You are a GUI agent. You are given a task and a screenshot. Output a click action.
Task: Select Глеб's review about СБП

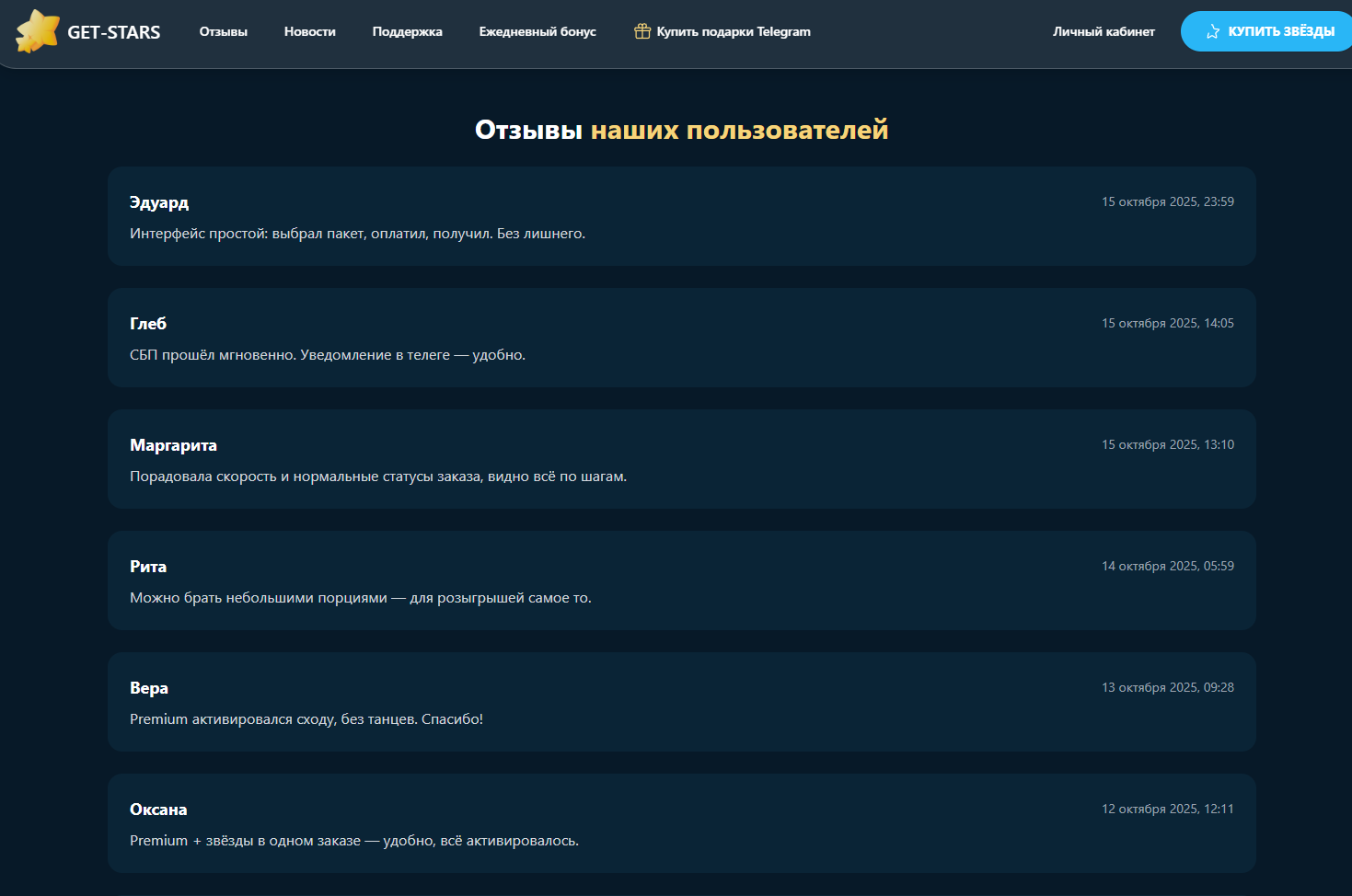click(x=681, y=338)
